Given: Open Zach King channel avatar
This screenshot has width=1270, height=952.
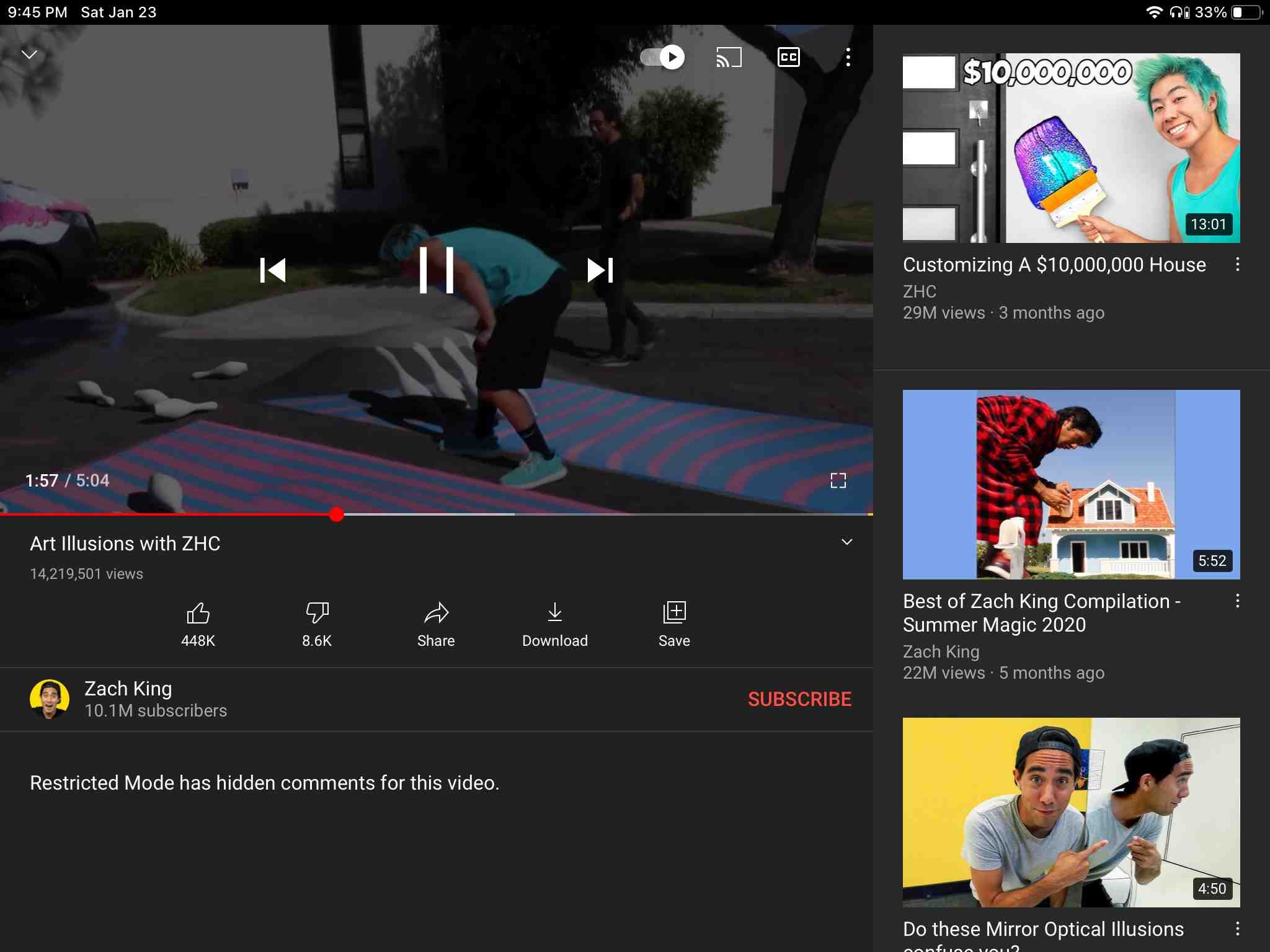Looking at the screenshot, I should [x=50, y=699].
